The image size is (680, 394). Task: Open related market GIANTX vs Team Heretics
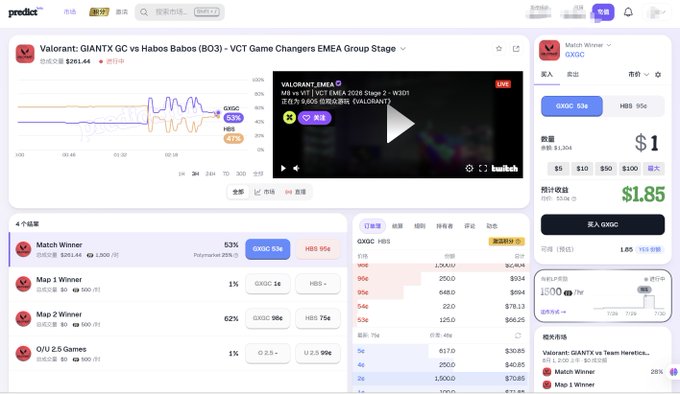(596, 353)
